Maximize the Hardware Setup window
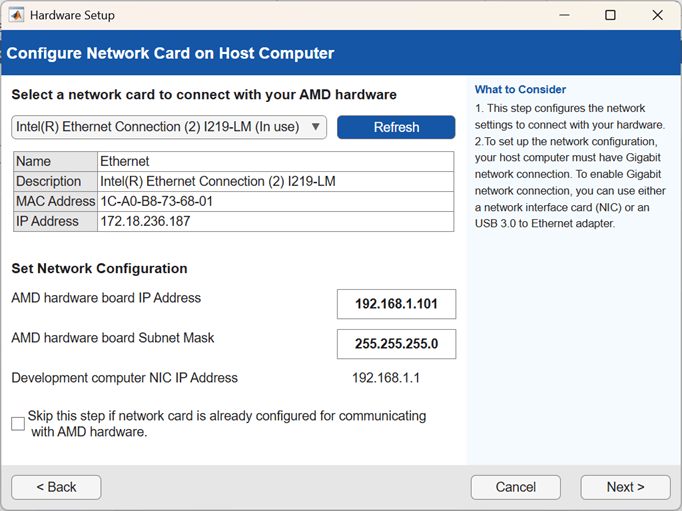682x511 pixels. coord(610,15)
